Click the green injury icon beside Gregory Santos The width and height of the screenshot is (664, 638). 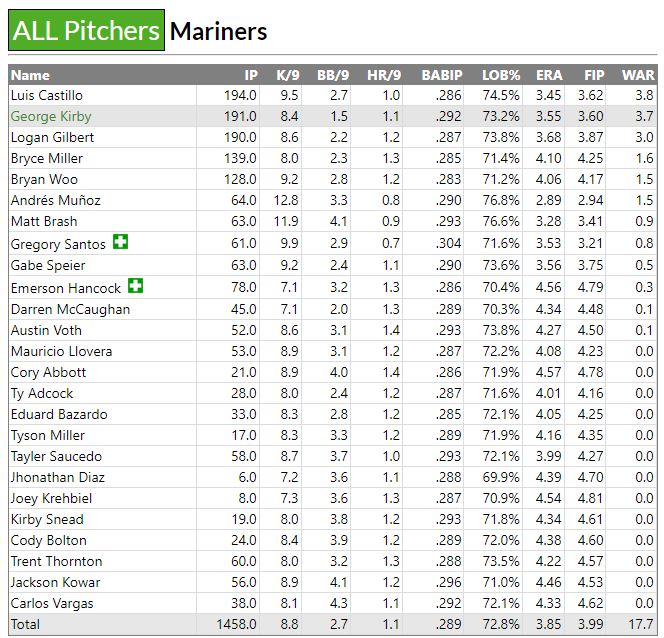[x=121, y=242]
